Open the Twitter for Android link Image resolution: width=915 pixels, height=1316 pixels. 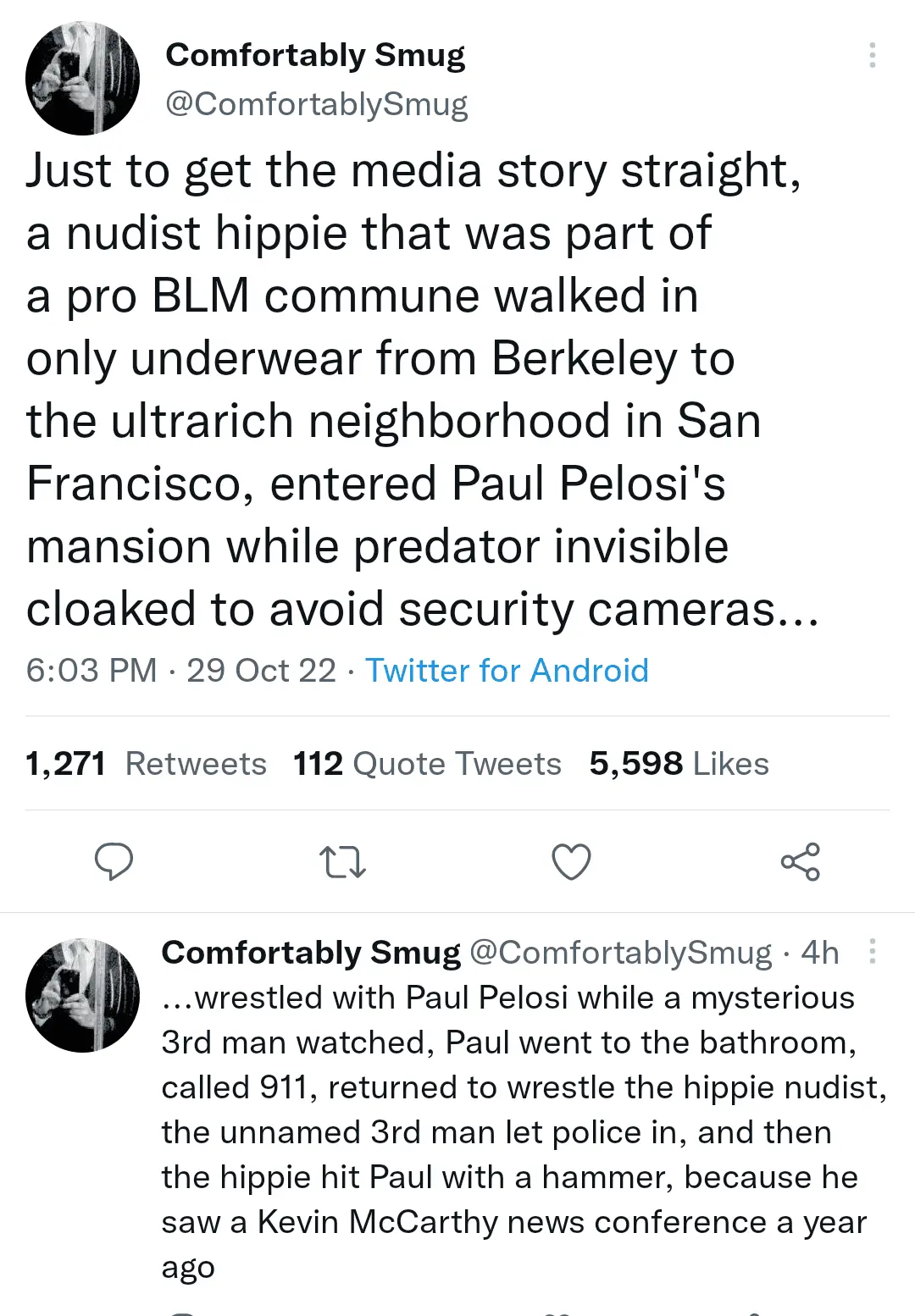507,671
